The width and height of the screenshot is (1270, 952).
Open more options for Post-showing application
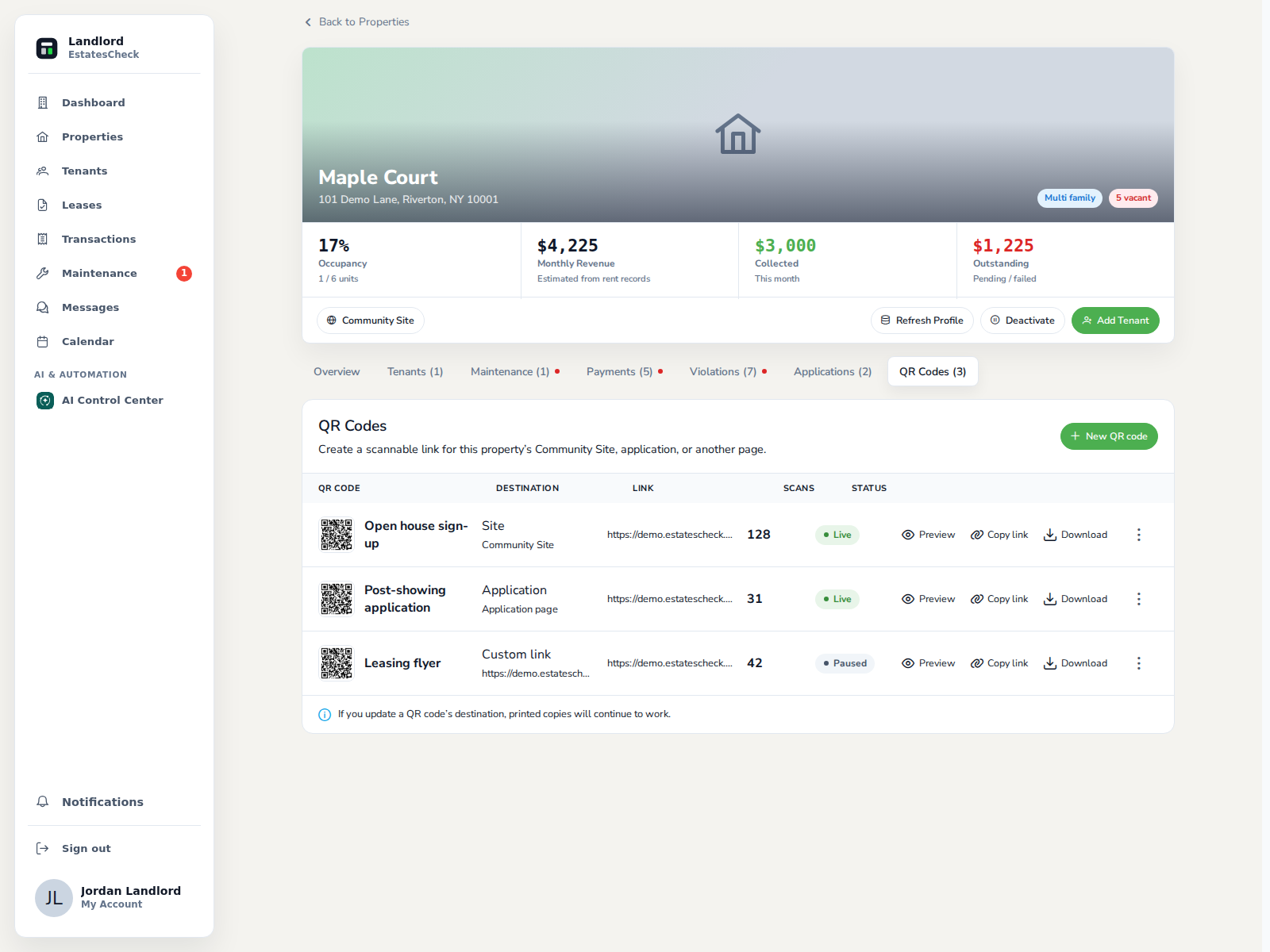click(x=1139, y=599)
